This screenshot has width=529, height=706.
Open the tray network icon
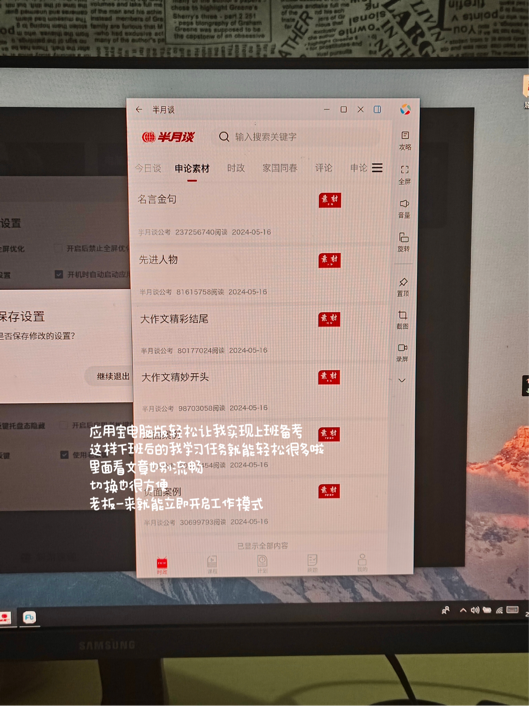click(499, 611)
